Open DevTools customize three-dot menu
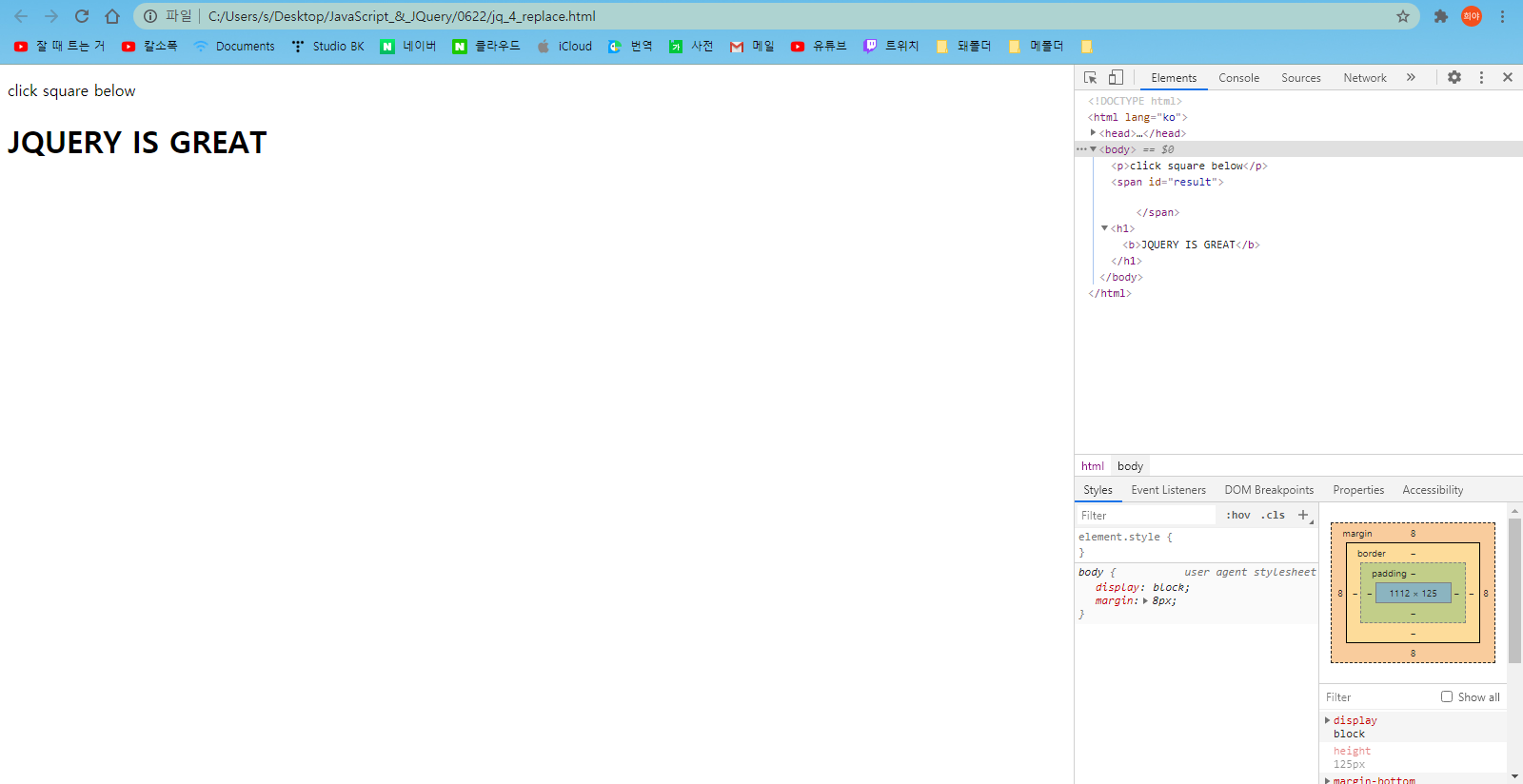The height and width of the screenshot is (784, 1523). pyautogui.click(x=1481, y=77)
